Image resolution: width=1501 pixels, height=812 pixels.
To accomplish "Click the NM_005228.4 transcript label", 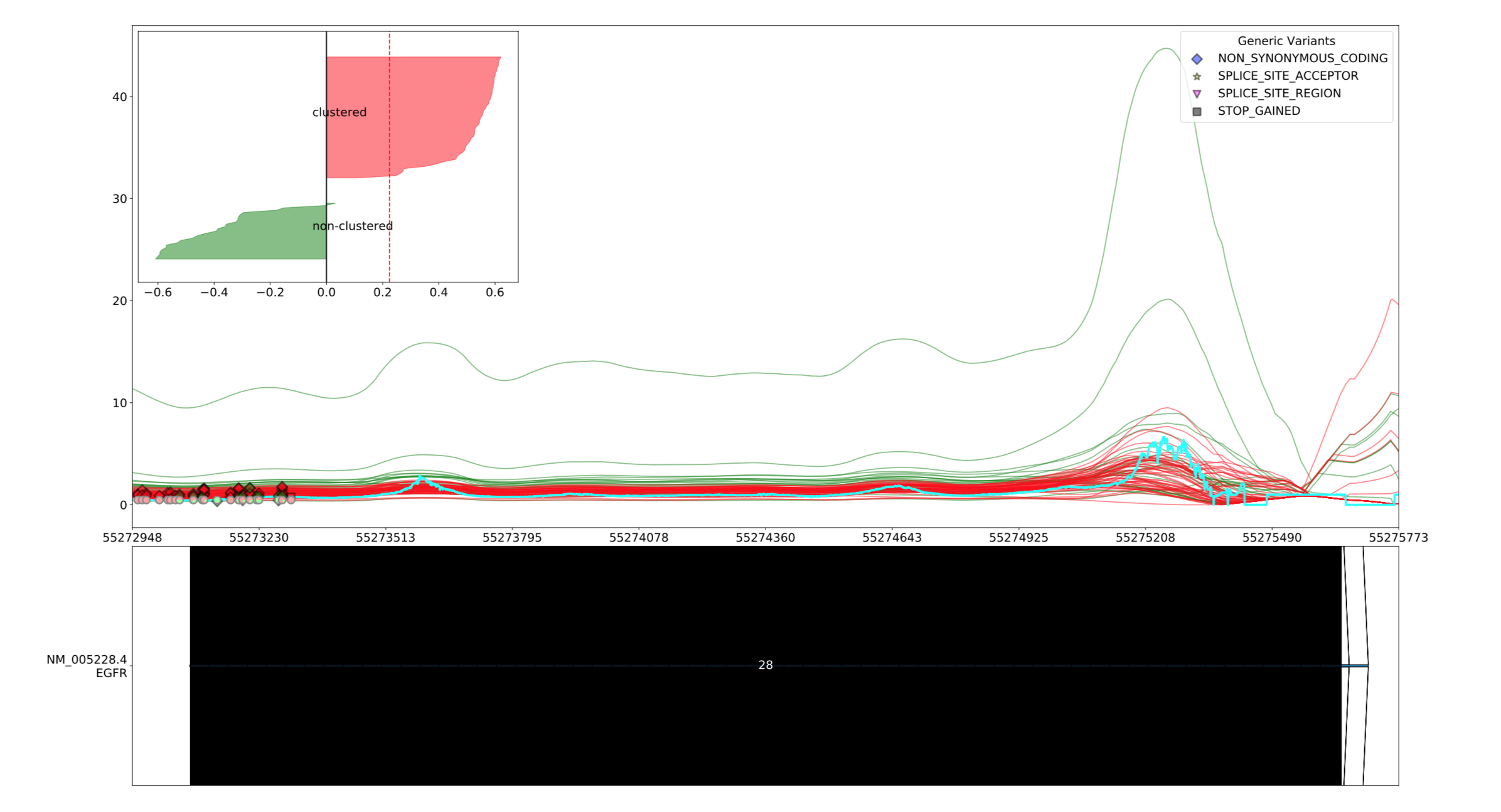I will (87, 660).
